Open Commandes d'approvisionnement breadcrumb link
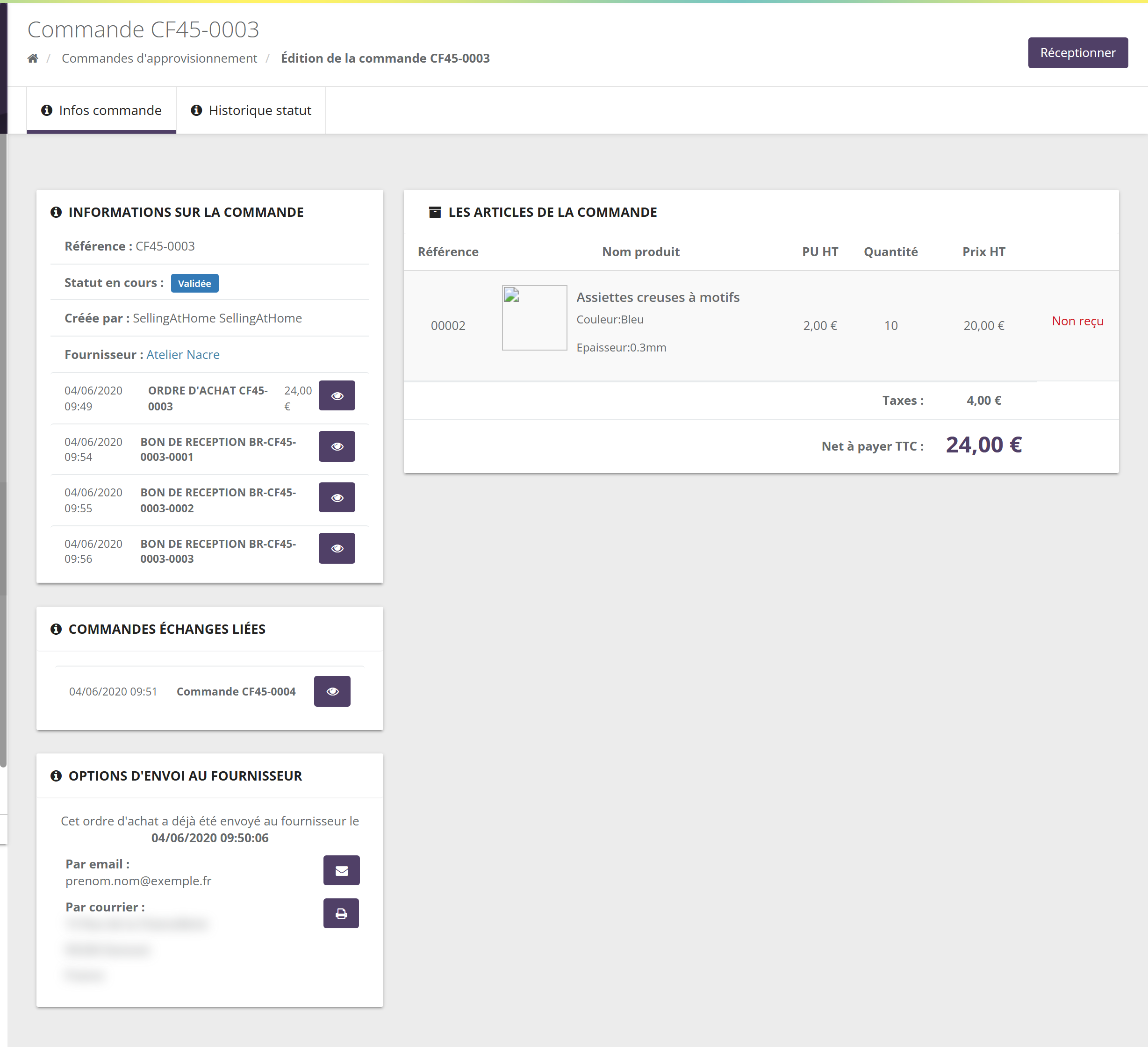Image resolution: width=1148 pixels, height=1047 pixels. 159,58
